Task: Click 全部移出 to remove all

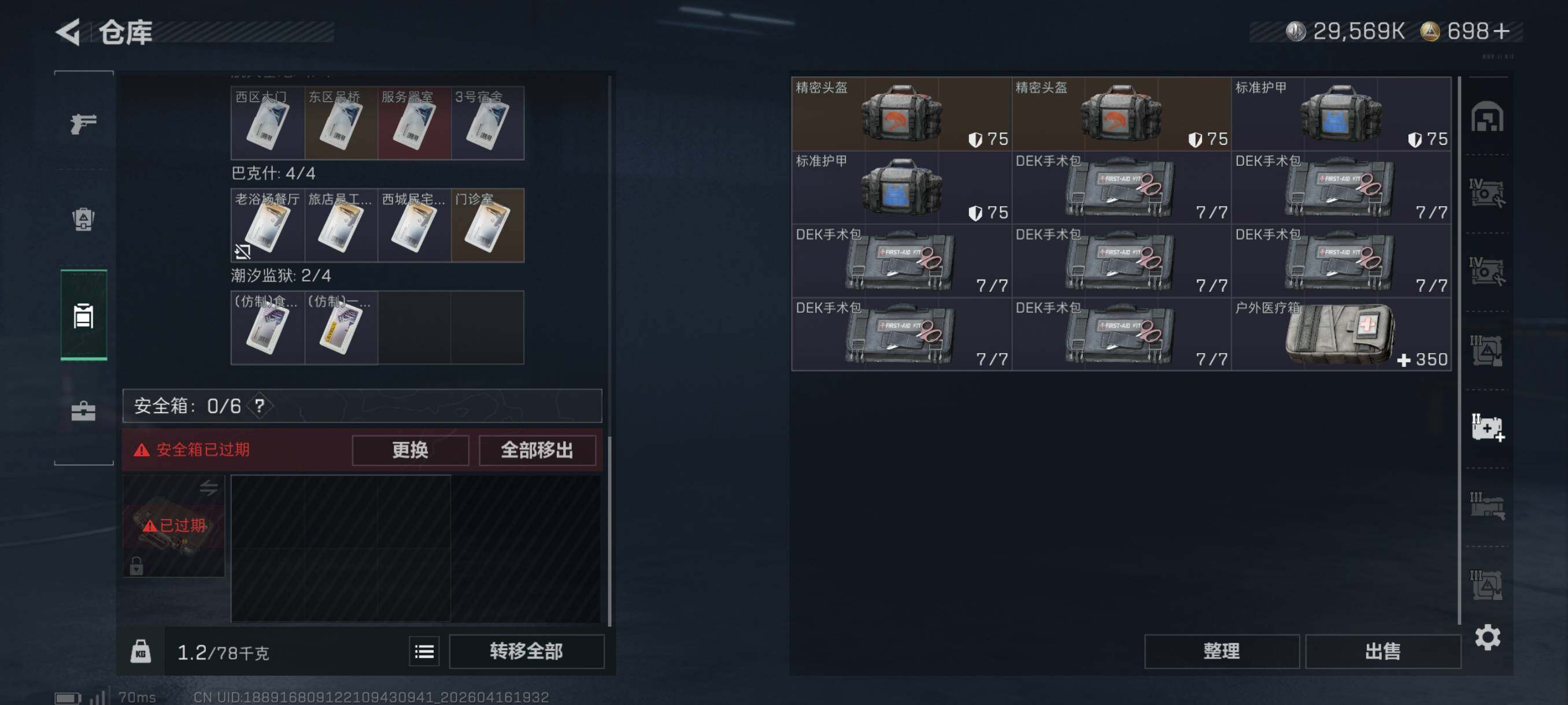Action: point(537,450)
